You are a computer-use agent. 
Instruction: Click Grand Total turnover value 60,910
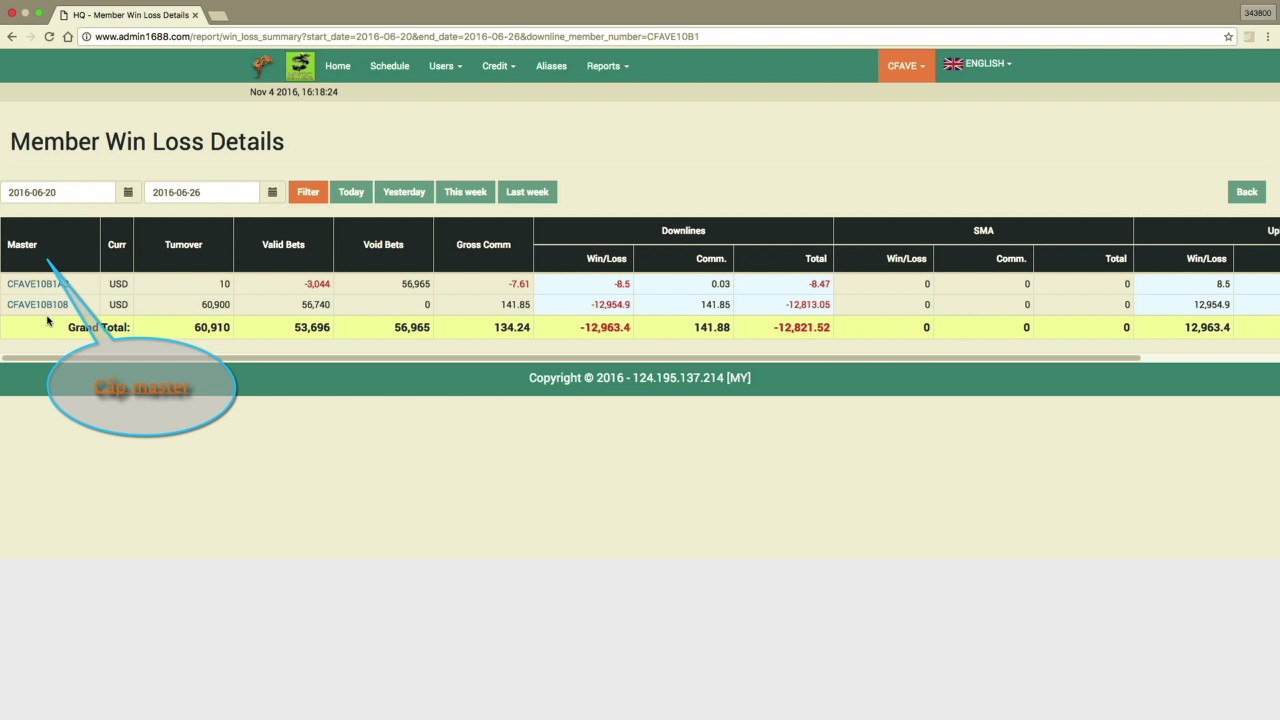coord(212,328)
